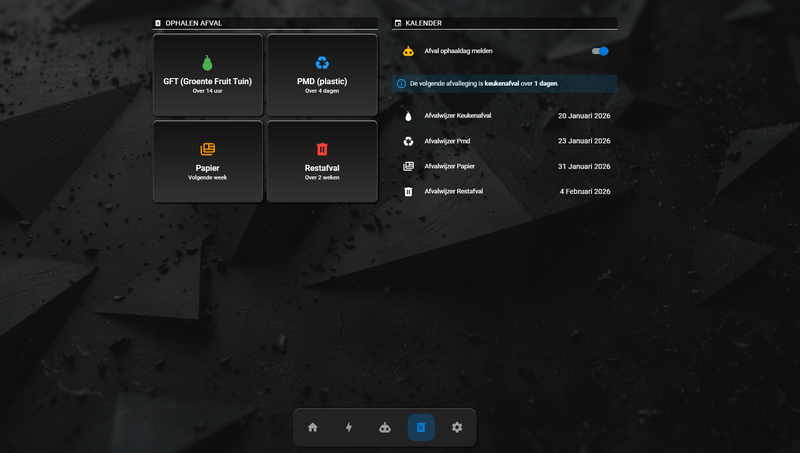This screenshot has height=453, width=800.
Task: Open the Afvalwijzer Papier entity row
Action: coord(505,166)
